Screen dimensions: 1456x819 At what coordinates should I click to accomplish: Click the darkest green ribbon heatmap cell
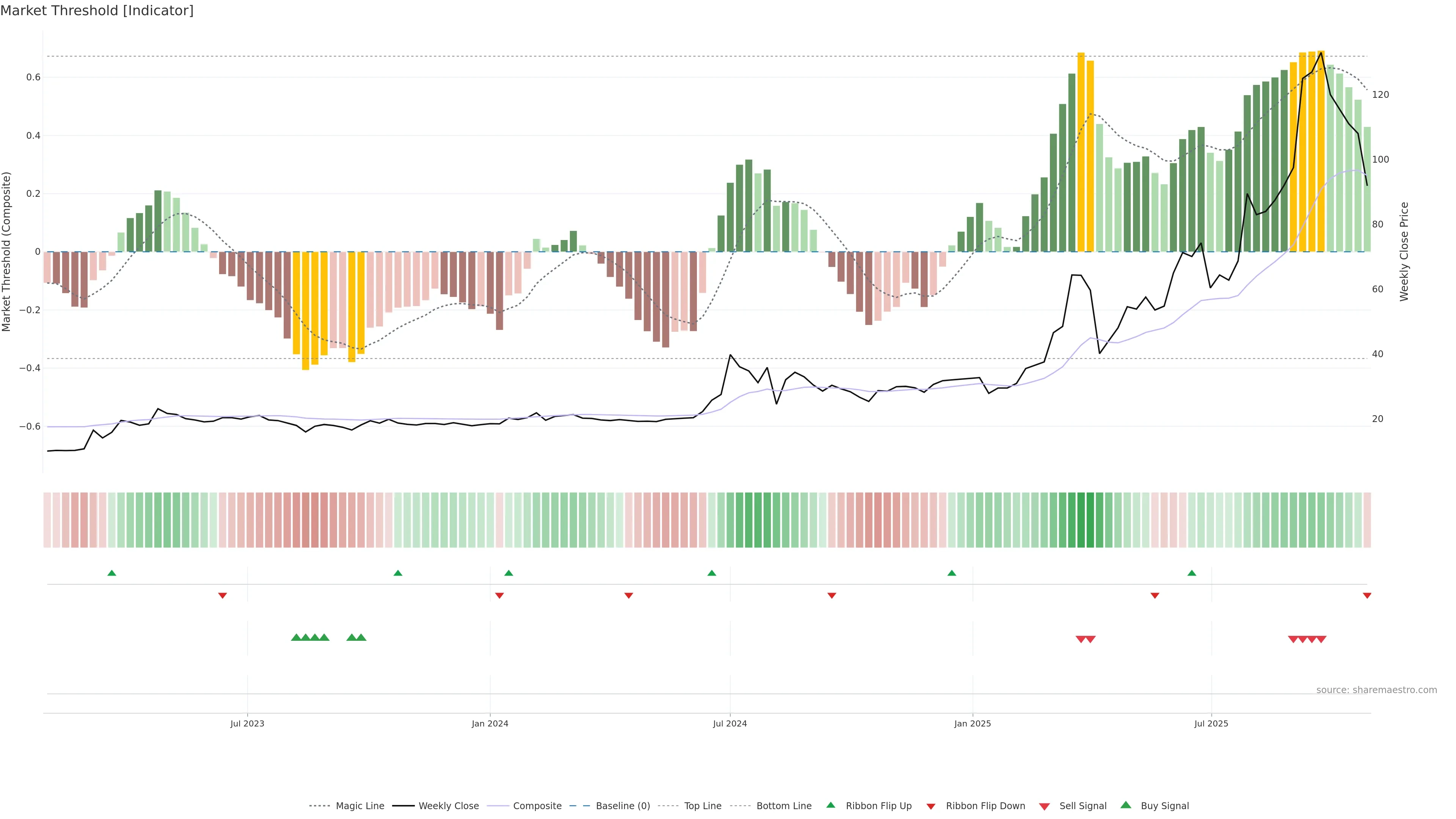point(1081,520)
